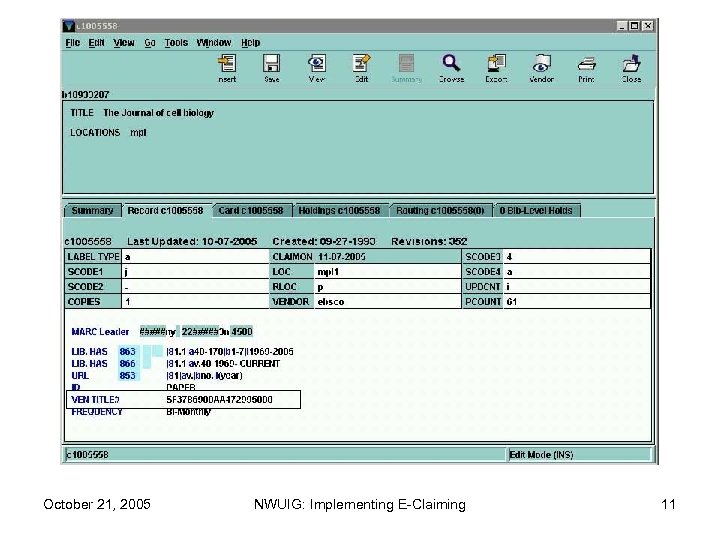The width and height of the screenshot is (720, 540).
Task: Click the PCOUNT field value 61
Action: (577, 302)
